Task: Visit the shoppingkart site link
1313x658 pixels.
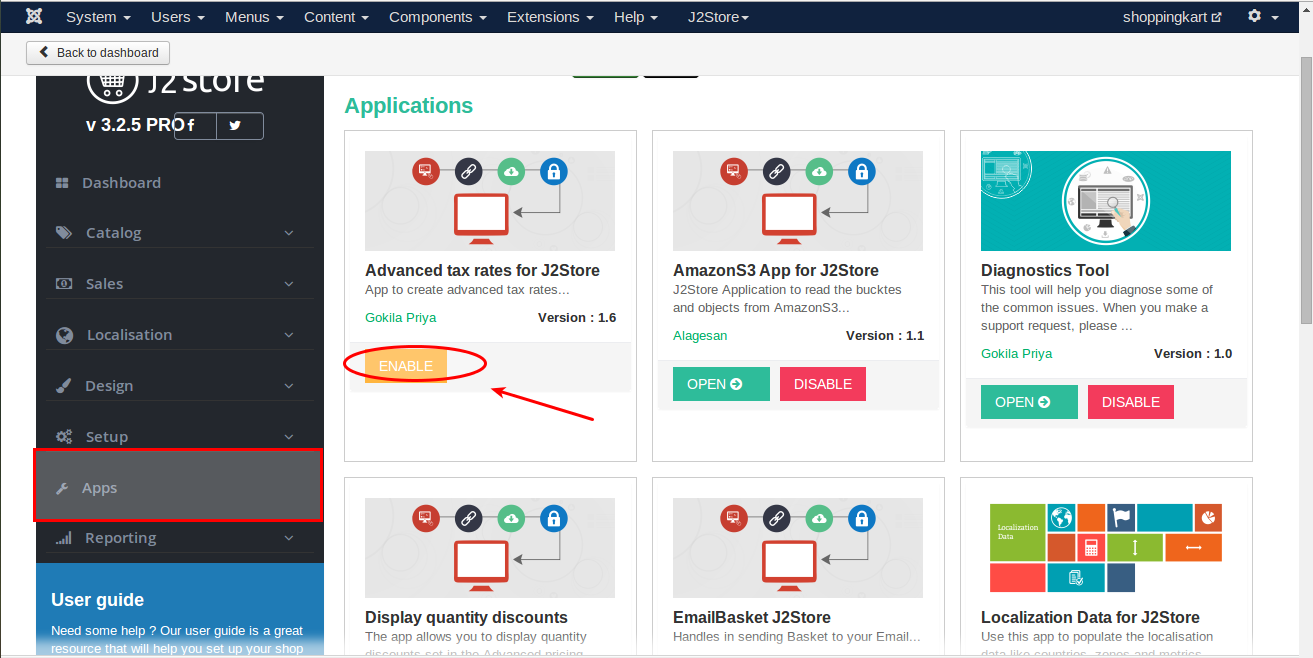Action: (1172, 17)
